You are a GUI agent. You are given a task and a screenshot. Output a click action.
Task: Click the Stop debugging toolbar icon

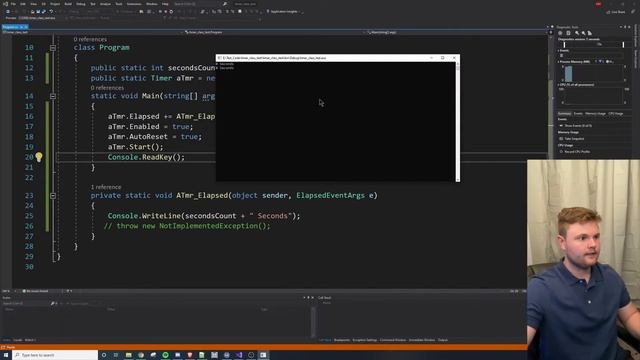[165, 11]
